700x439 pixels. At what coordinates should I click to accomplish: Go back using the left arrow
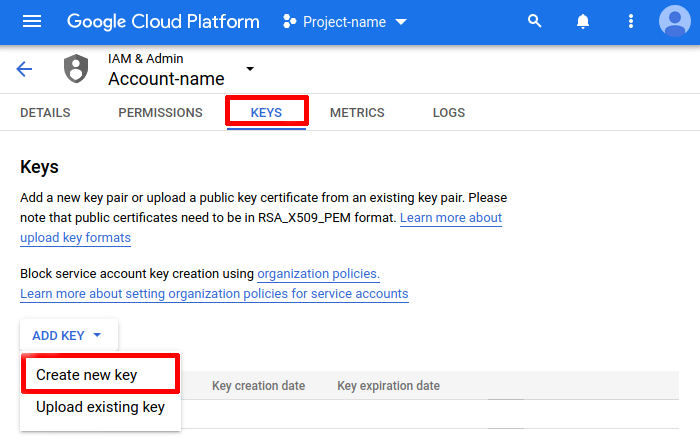24,69
